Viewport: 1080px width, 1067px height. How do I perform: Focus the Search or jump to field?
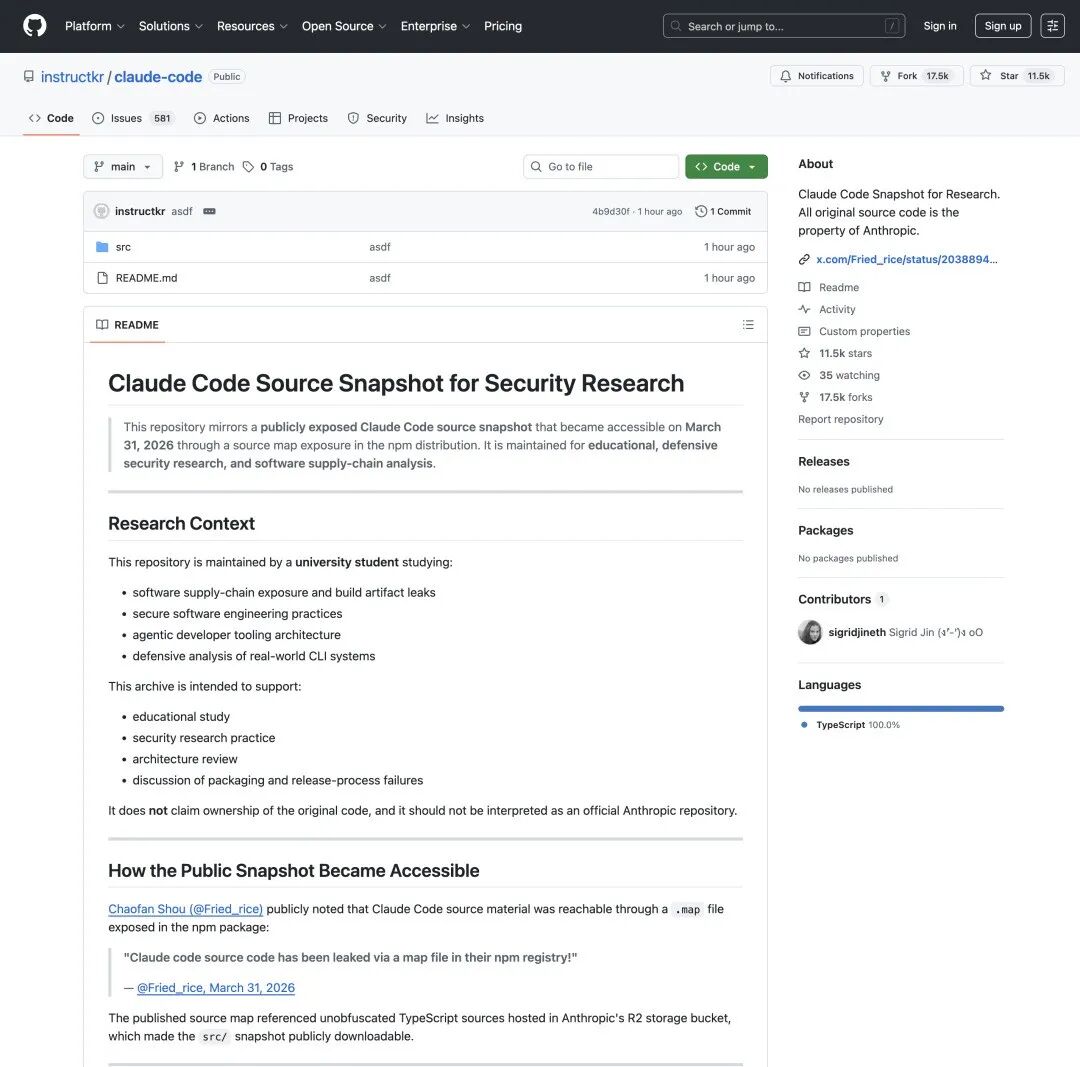click(784, 26)
